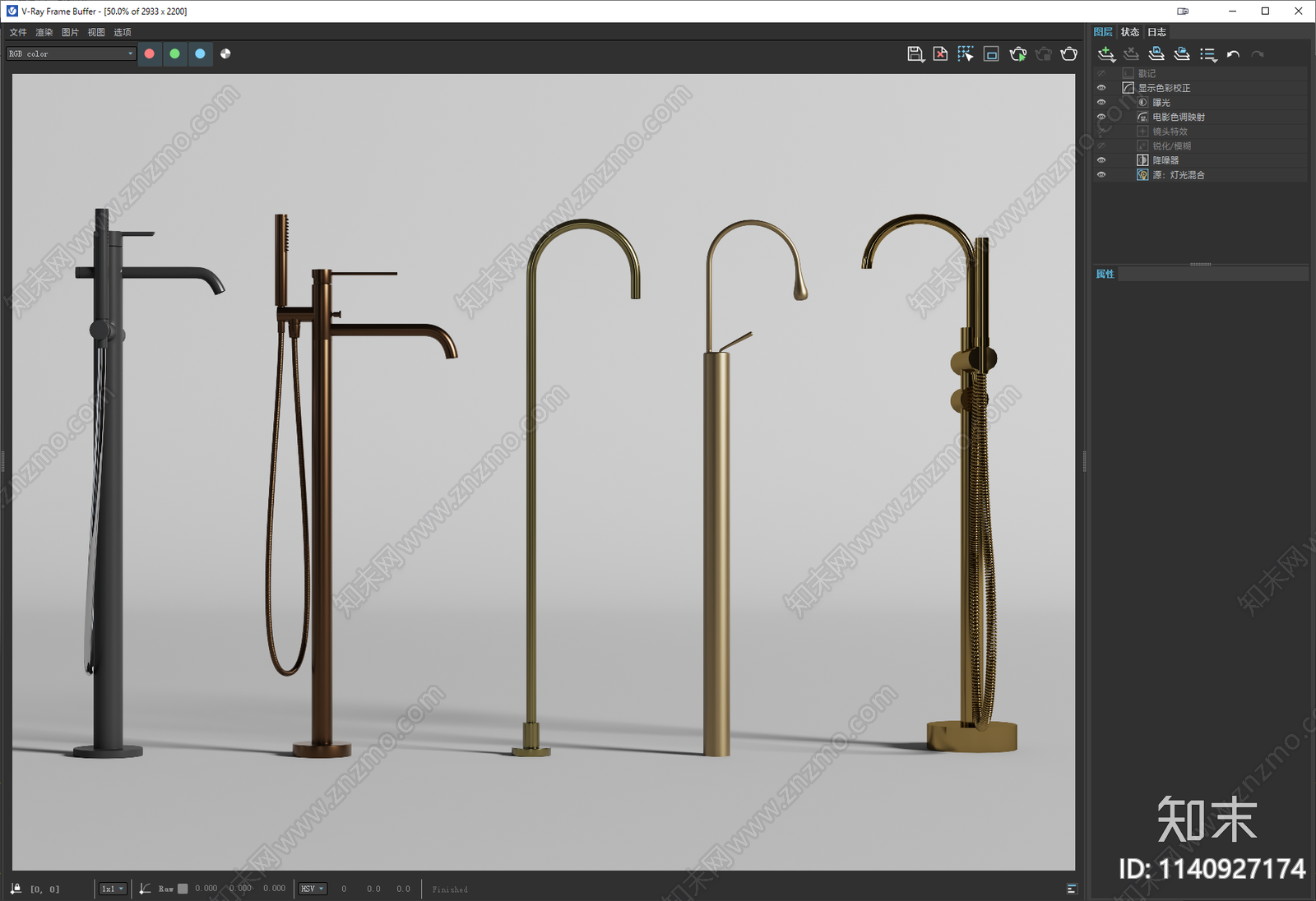Create a new layer in the Layers panel

click(x=1106, y=54)
